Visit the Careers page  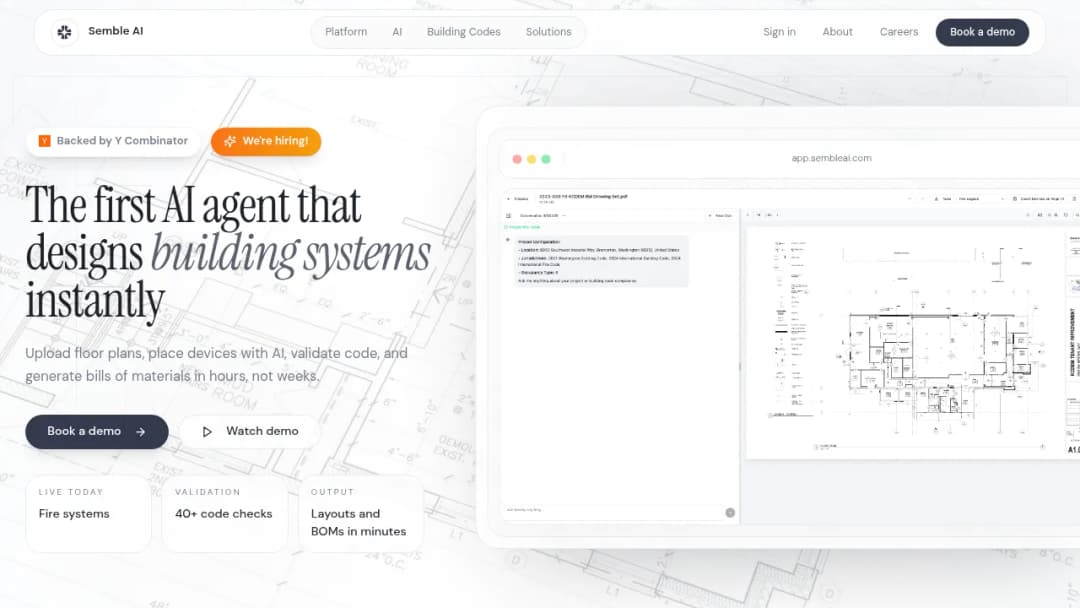(898, 32)
